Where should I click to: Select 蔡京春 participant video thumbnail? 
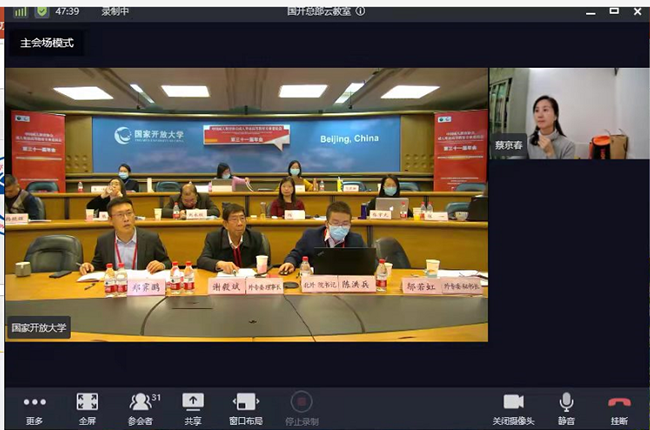[x=568, y=113]
